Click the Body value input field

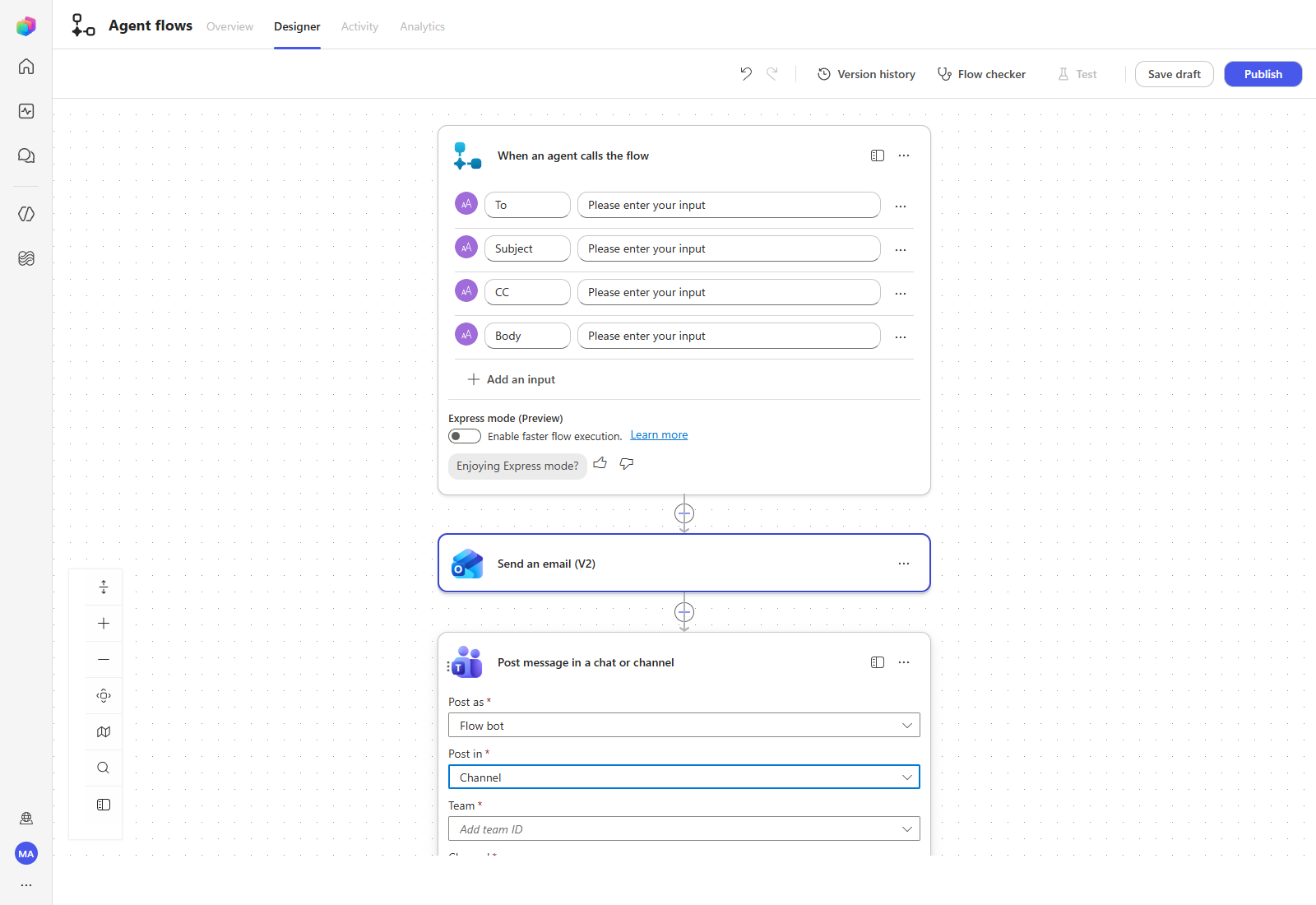pos(729,336)
